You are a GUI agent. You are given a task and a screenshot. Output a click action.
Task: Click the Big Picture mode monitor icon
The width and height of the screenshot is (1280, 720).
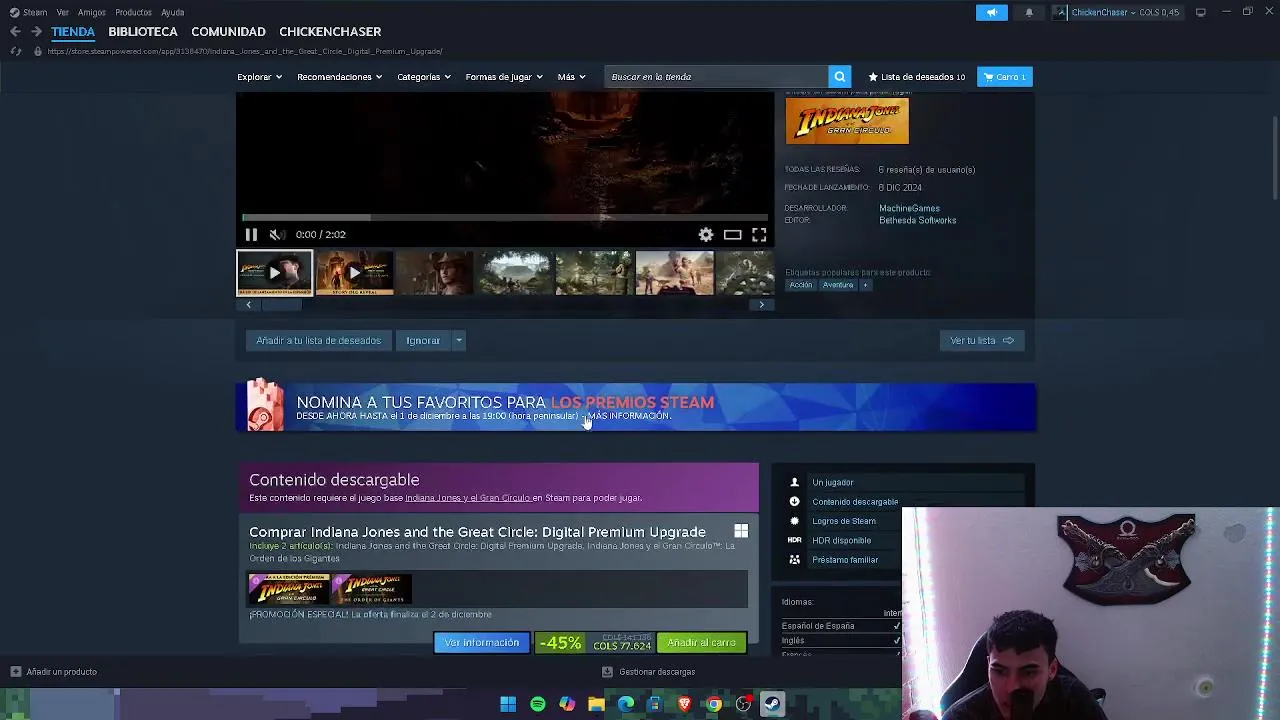click(x=1200, y=12)
